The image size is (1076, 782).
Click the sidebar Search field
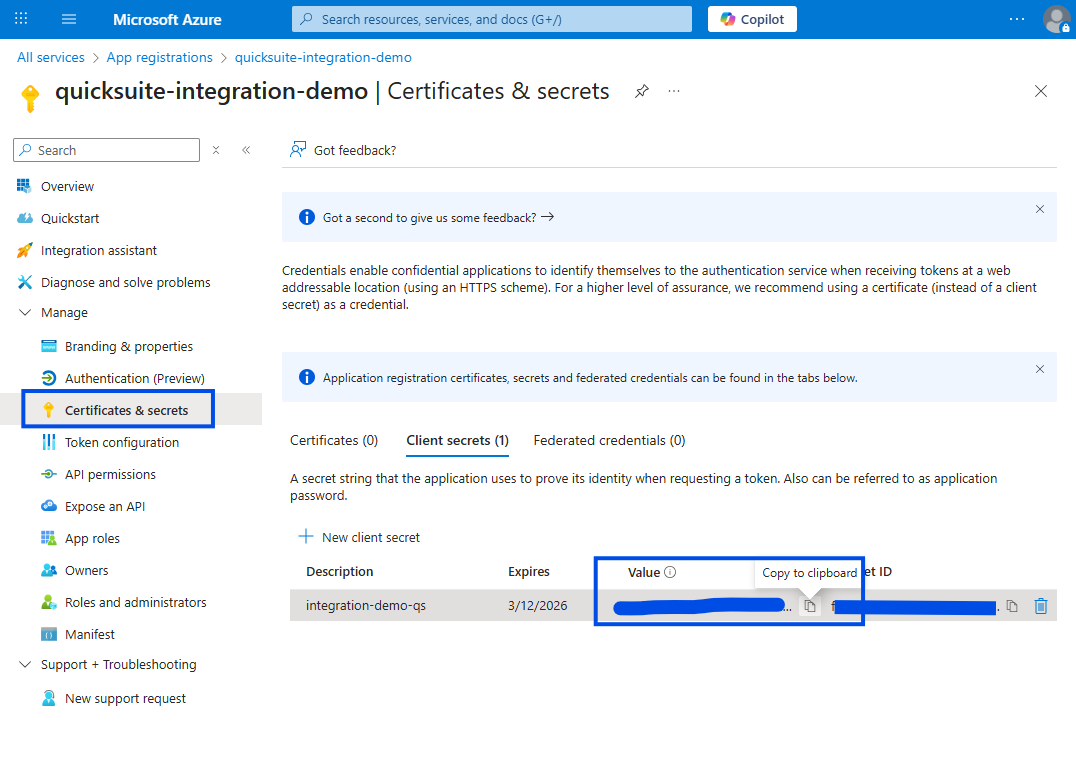tap(106, 150)
